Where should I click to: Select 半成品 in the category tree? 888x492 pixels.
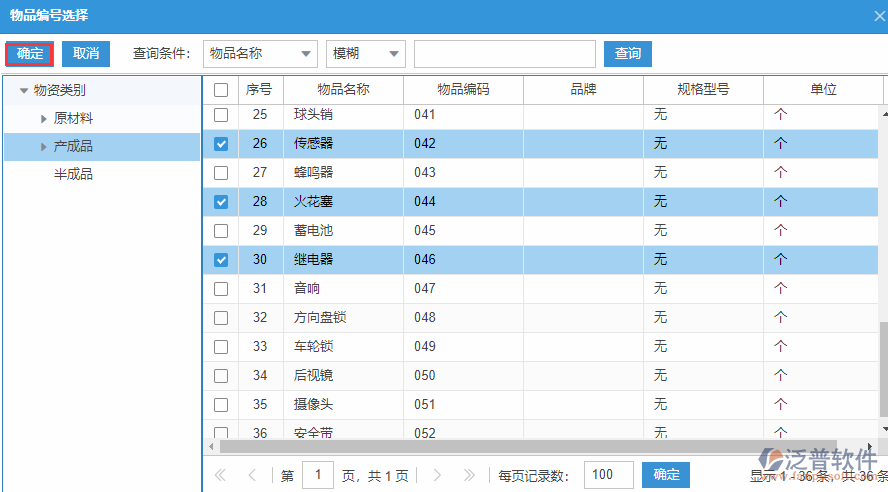tap(73, 175)
